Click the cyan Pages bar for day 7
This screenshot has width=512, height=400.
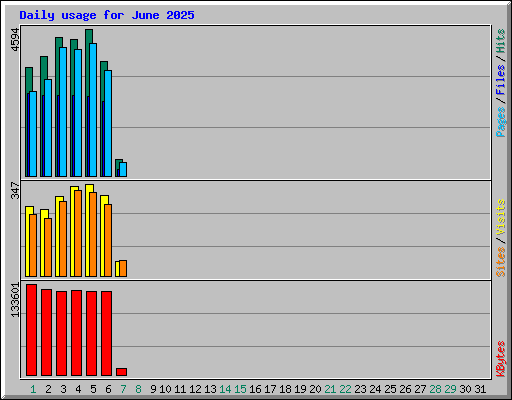click(123, 170)
